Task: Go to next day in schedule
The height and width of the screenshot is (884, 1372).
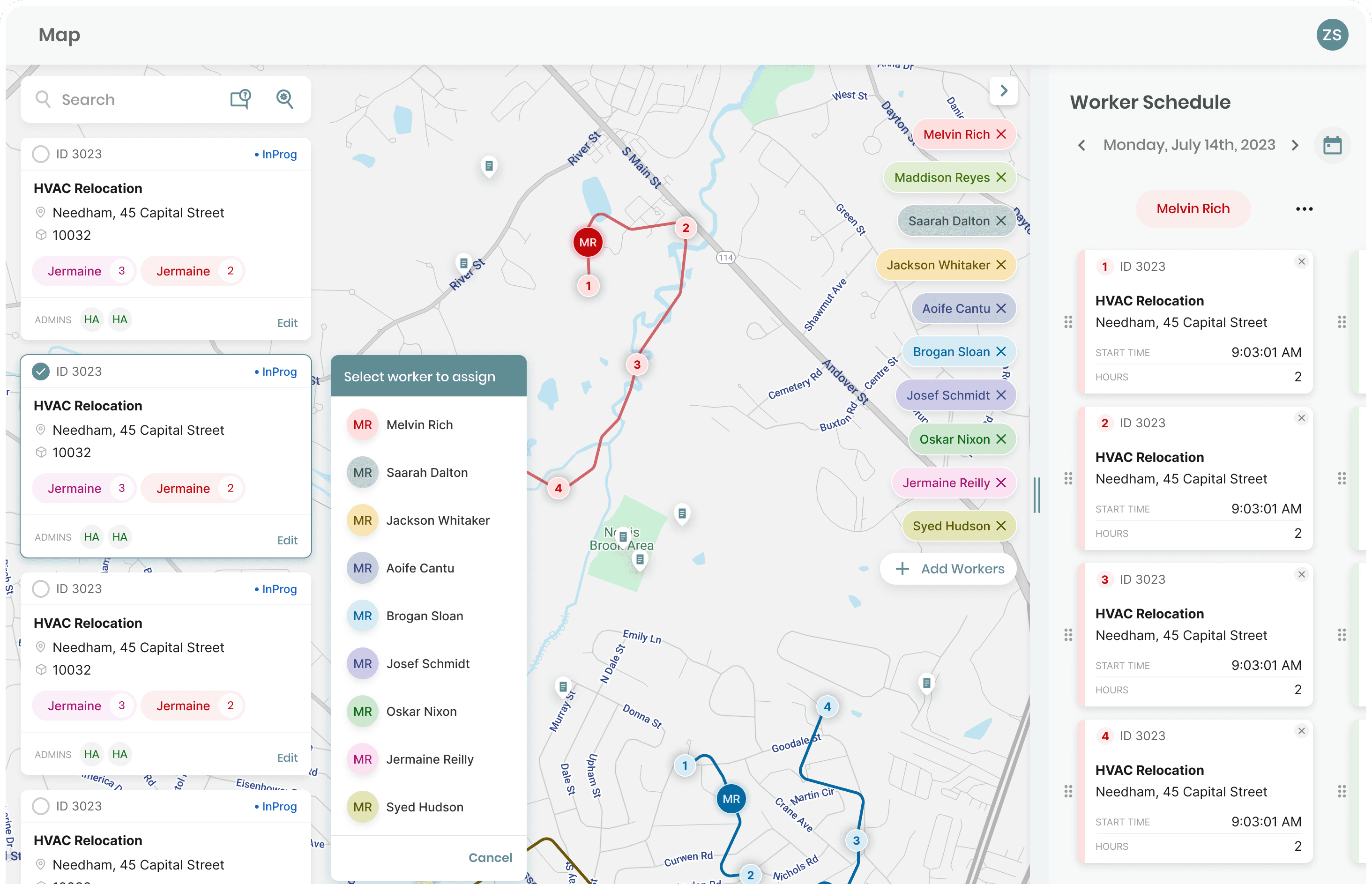Action: coord(1295,145)
